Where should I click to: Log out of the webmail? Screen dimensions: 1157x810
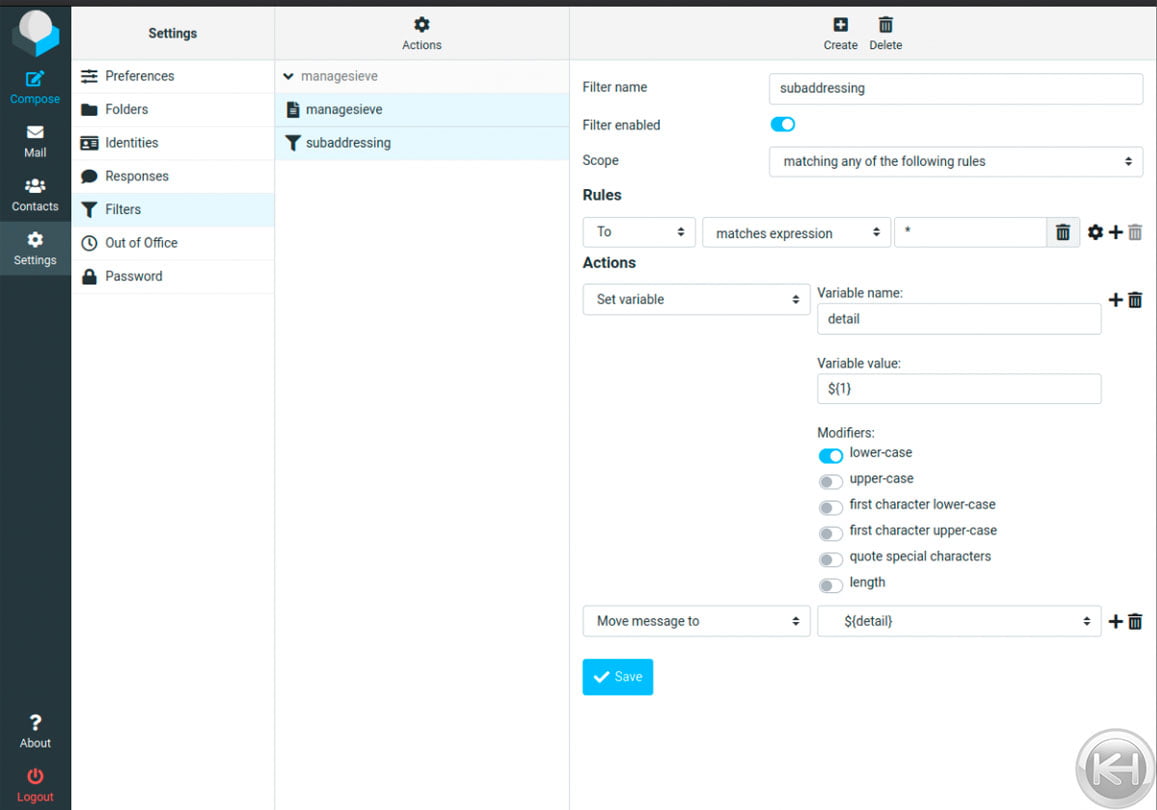[35, 782]
